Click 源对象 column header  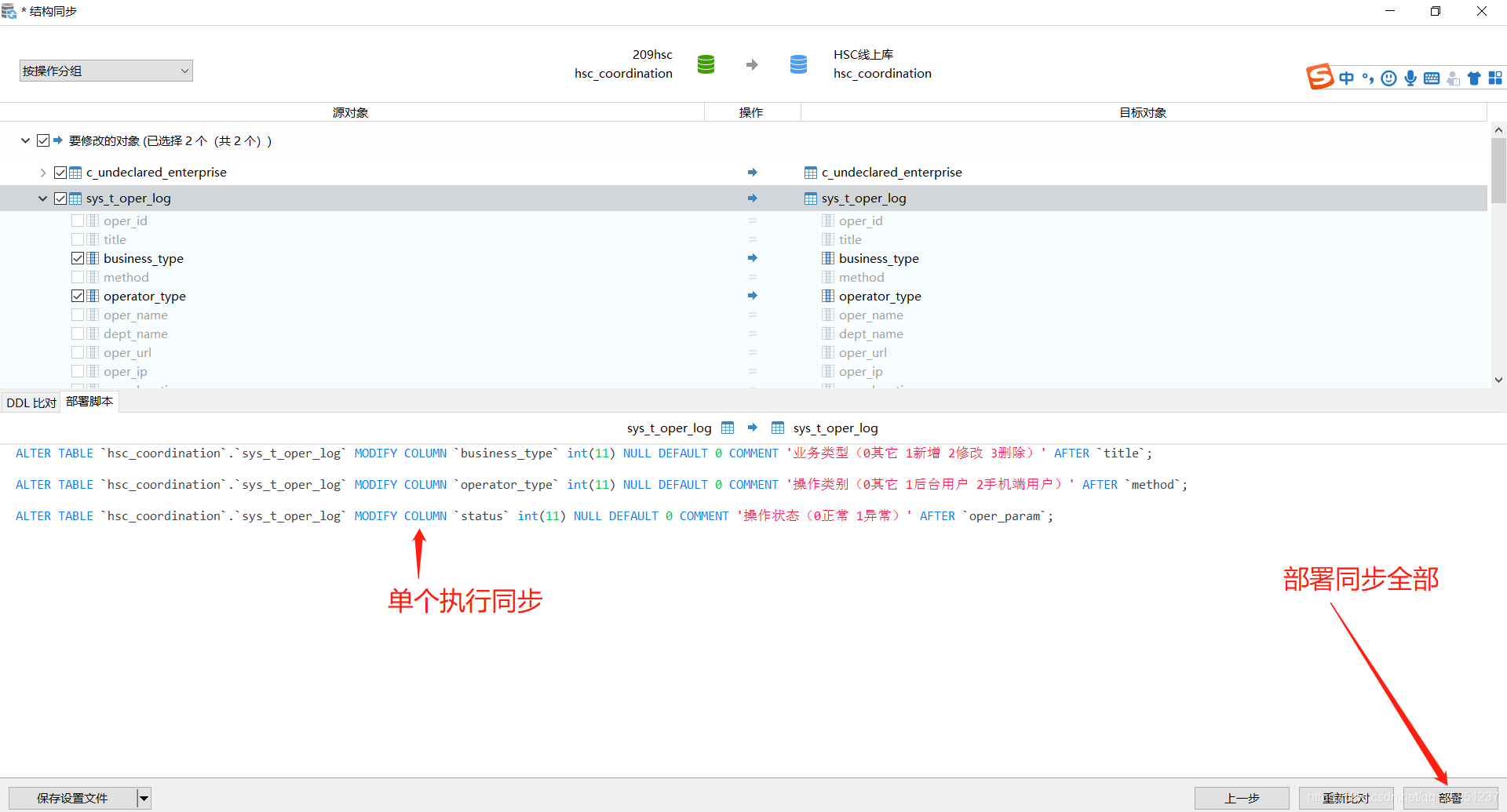(351, 112)
